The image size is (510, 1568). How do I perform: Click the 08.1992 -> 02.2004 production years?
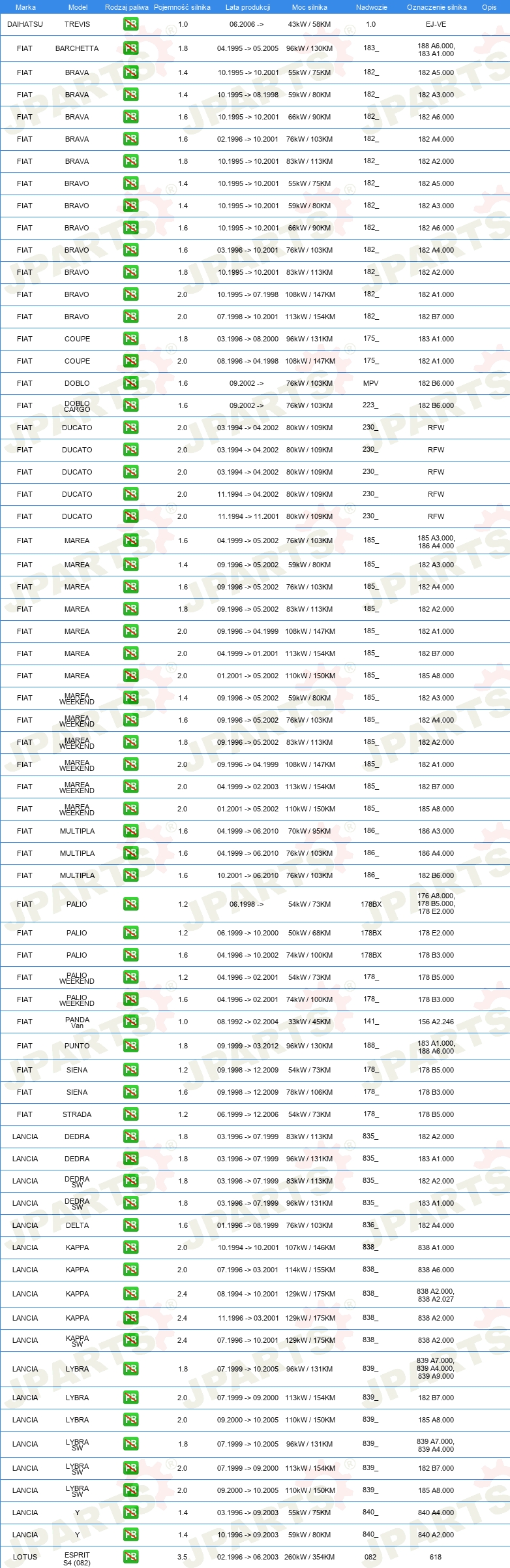(x=248, y=1022)
